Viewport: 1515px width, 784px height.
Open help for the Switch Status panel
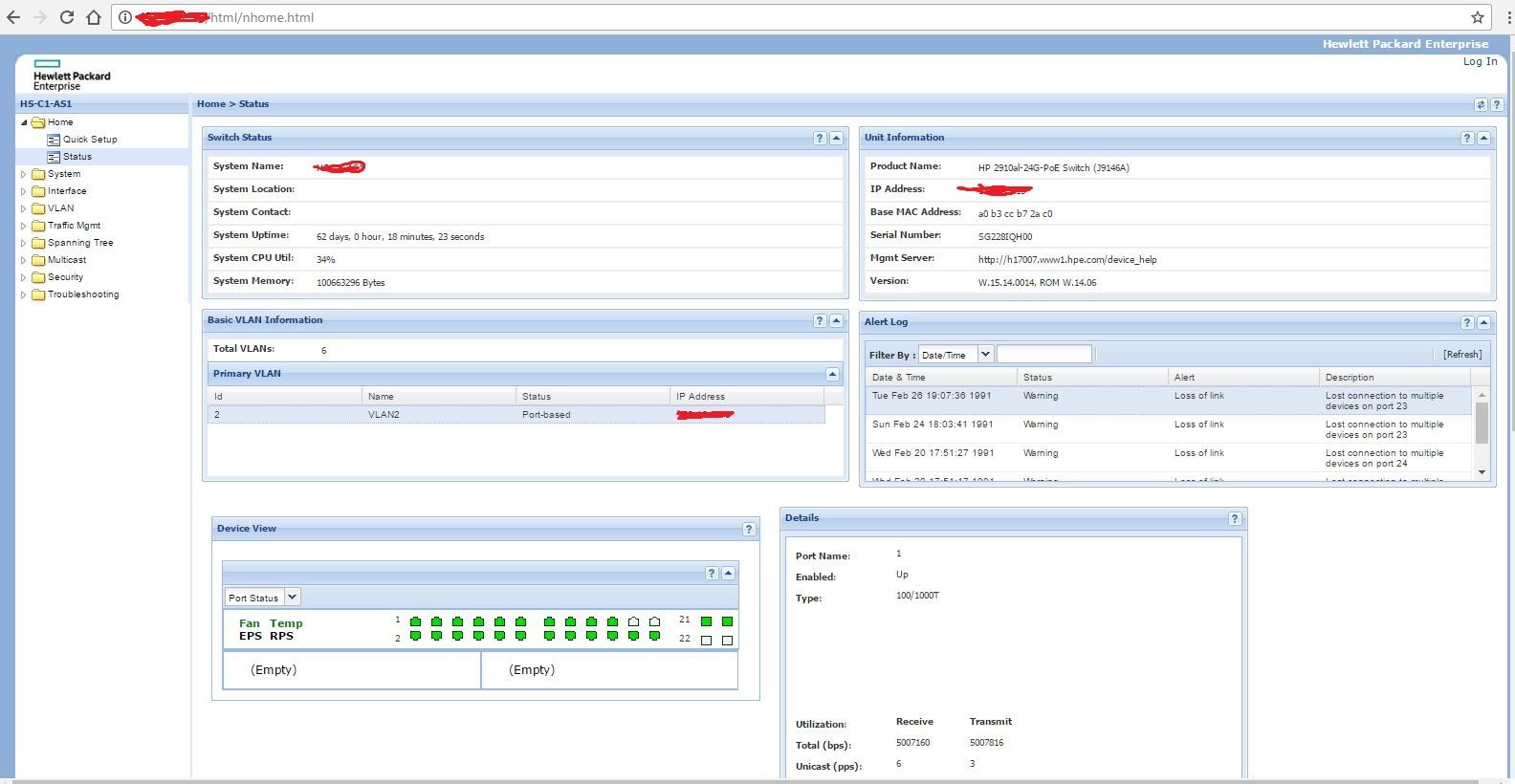(820, 138)
